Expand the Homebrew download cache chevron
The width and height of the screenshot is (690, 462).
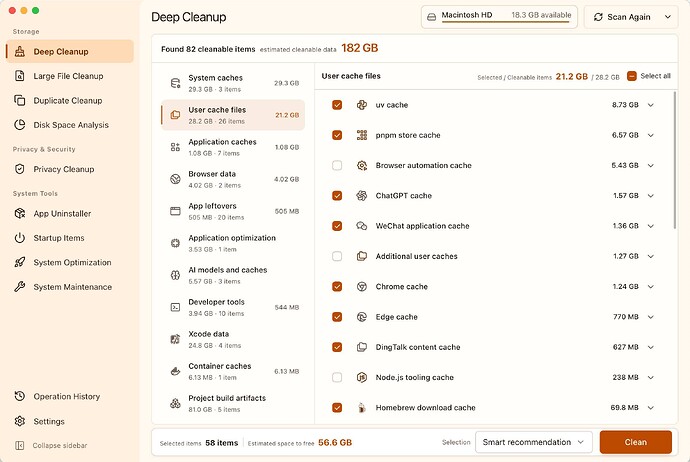click(651, 408)
